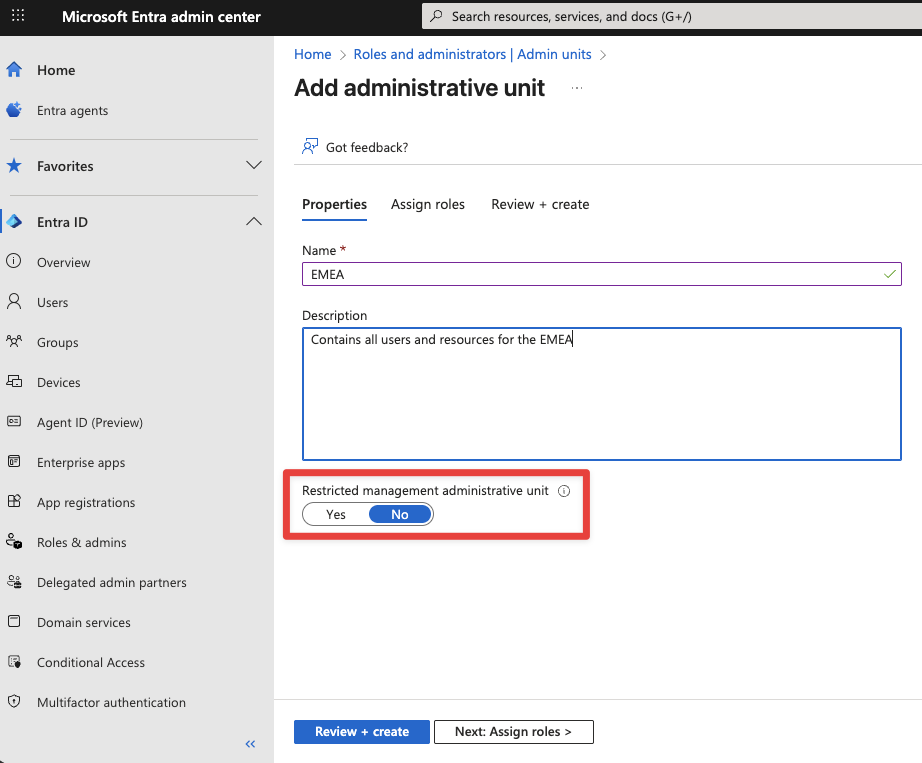The height and width of the screenshot is (763, 922).
Task: Collapse the Entra ID section chevron
Action: pos(254,222)
